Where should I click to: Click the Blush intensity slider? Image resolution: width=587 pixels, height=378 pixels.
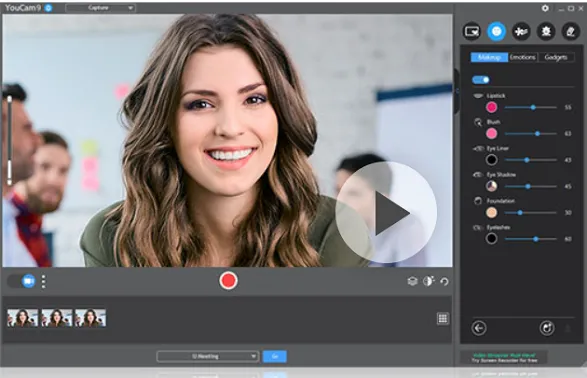(530, 134)
